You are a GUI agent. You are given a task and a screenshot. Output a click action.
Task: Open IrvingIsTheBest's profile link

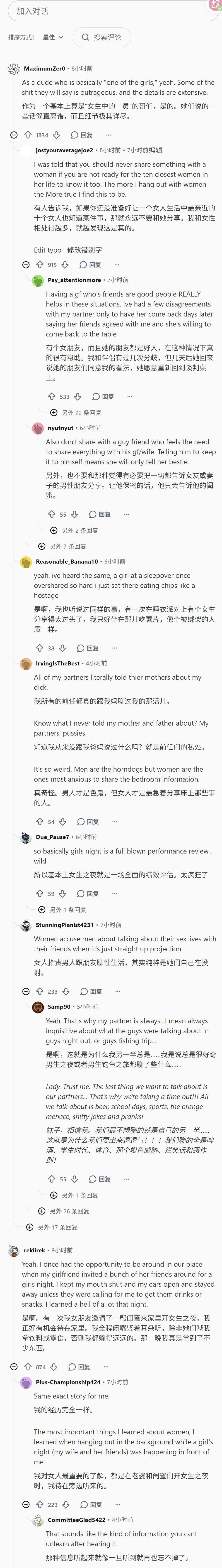click(58, 663)
